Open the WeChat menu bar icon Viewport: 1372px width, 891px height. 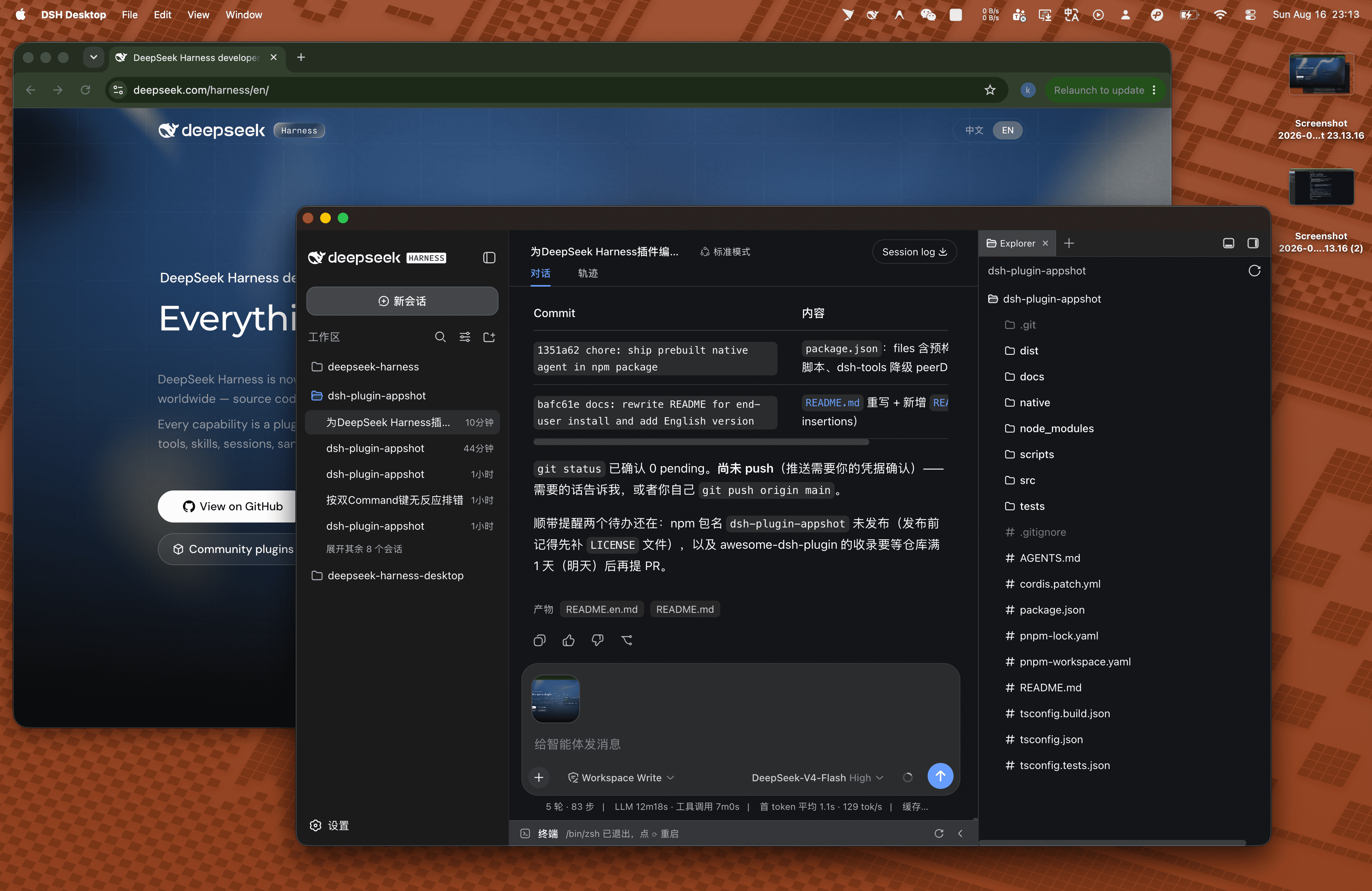[x=928, y=15]
